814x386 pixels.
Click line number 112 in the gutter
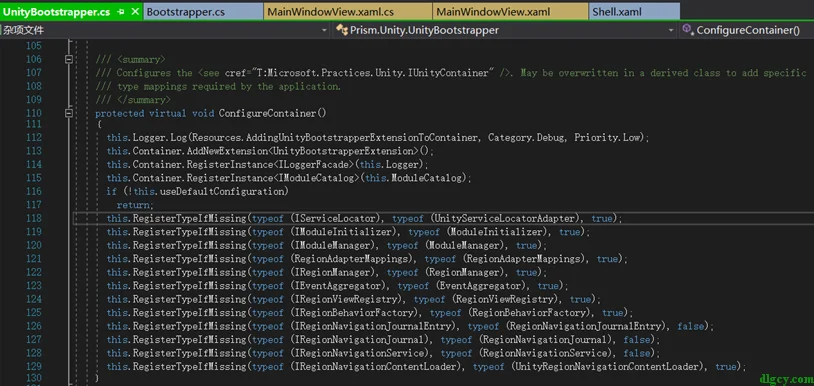(33, 137)
